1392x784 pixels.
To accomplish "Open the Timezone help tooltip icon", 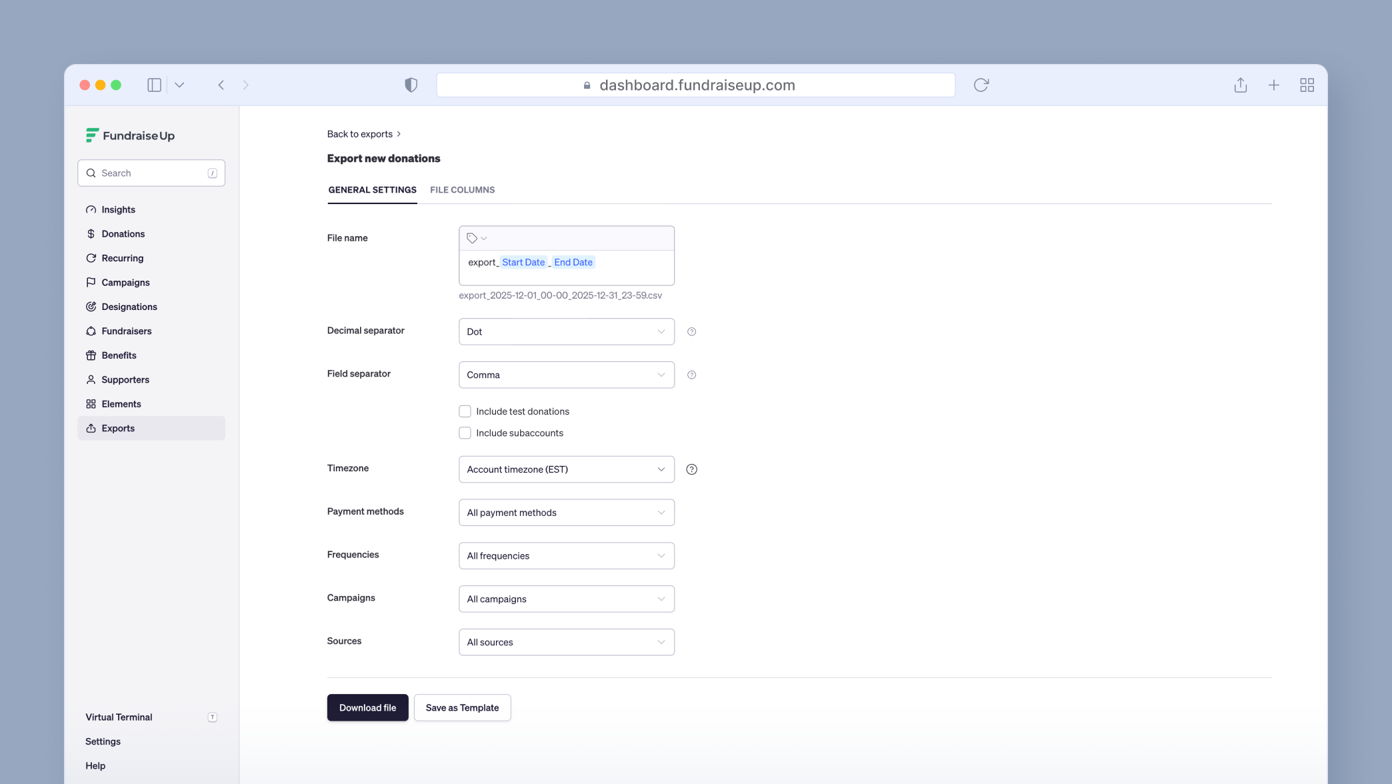I will (691, 469).
